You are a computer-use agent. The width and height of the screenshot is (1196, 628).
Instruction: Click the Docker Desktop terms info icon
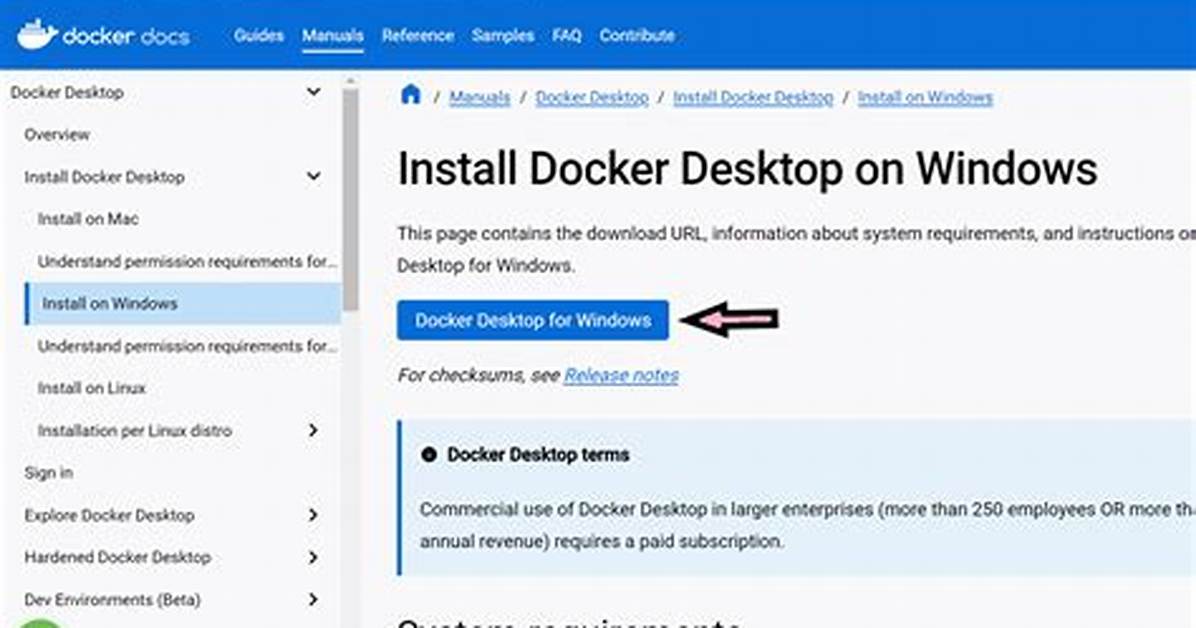click(429, 455)
